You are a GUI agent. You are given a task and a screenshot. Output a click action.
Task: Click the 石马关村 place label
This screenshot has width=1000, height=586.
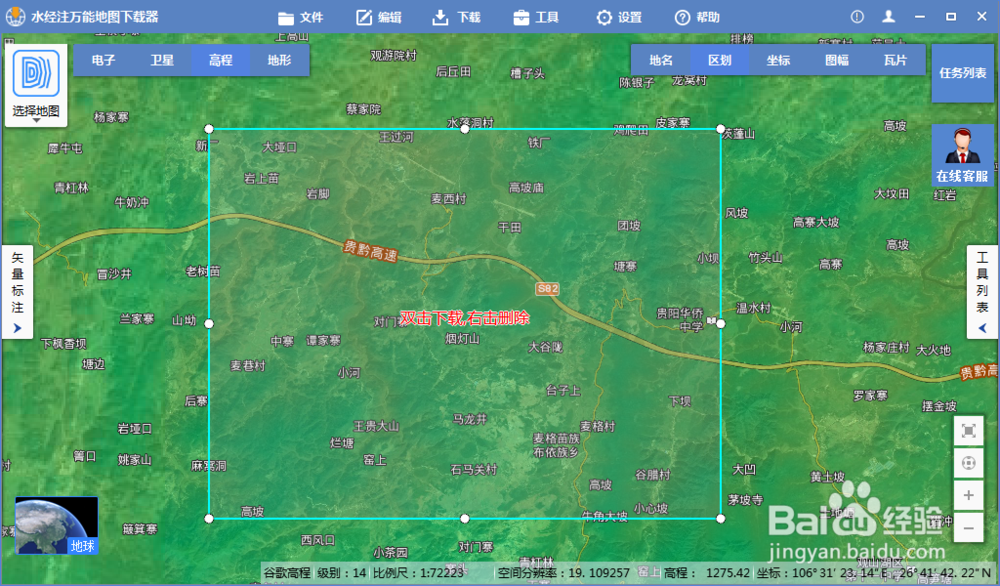(x=473, y=470)
